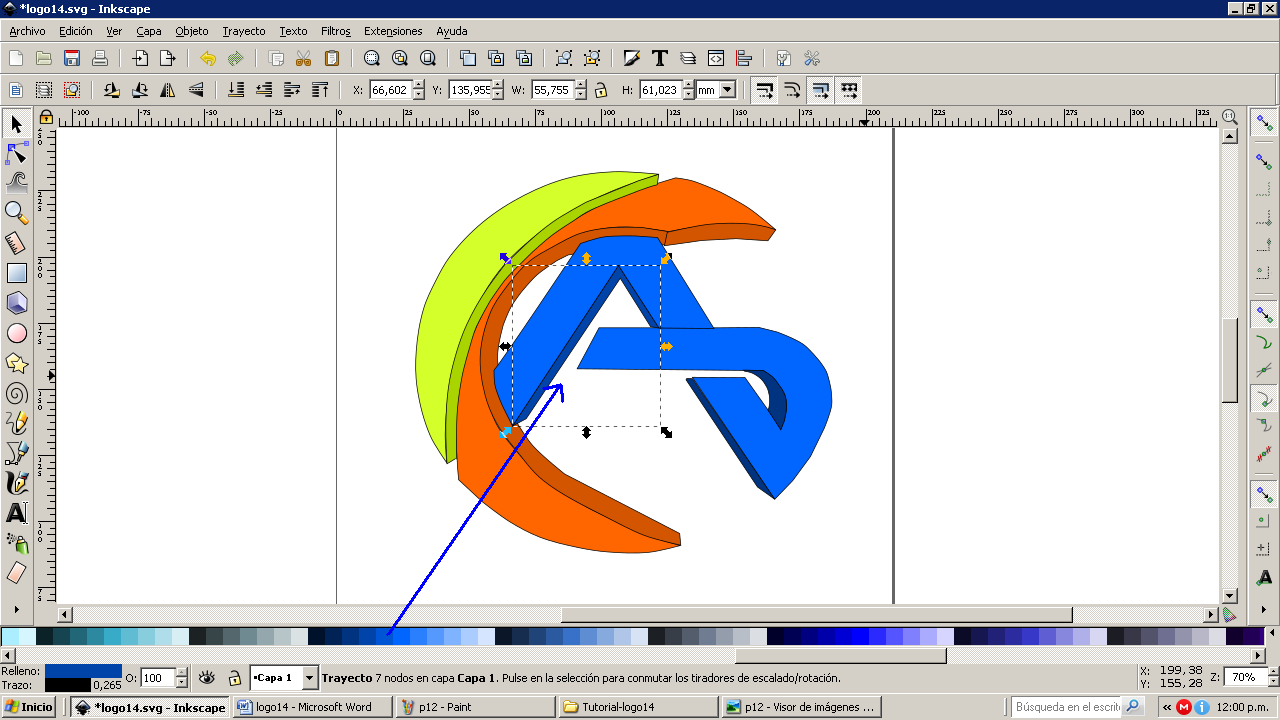This screenshot has height=720, width=1280.
Task: Toggle moving patterns with object
Action: click(849, 90)
